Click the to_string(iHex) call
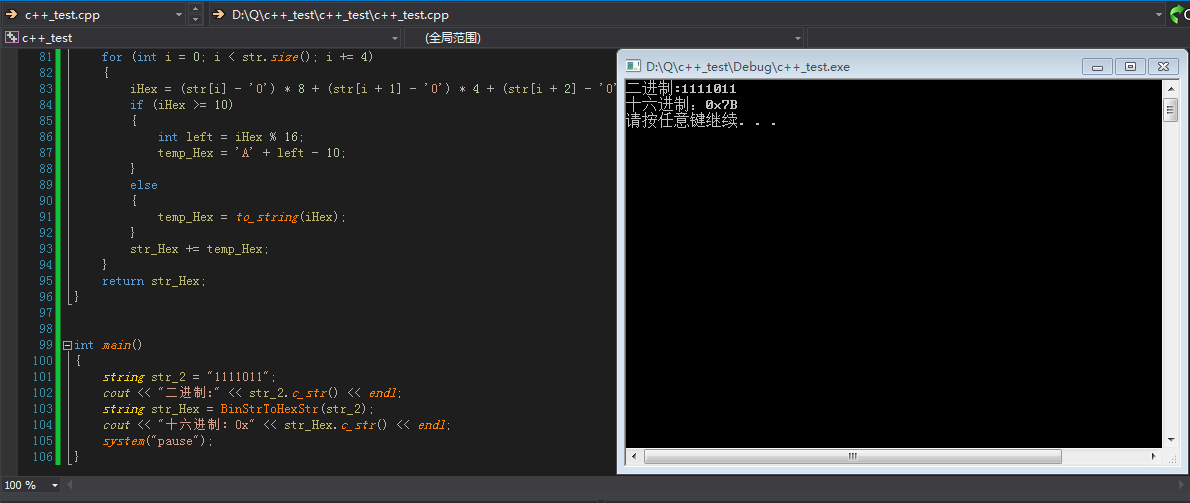The height and width of the screenshot is (503, 1190). pos(288,217)
